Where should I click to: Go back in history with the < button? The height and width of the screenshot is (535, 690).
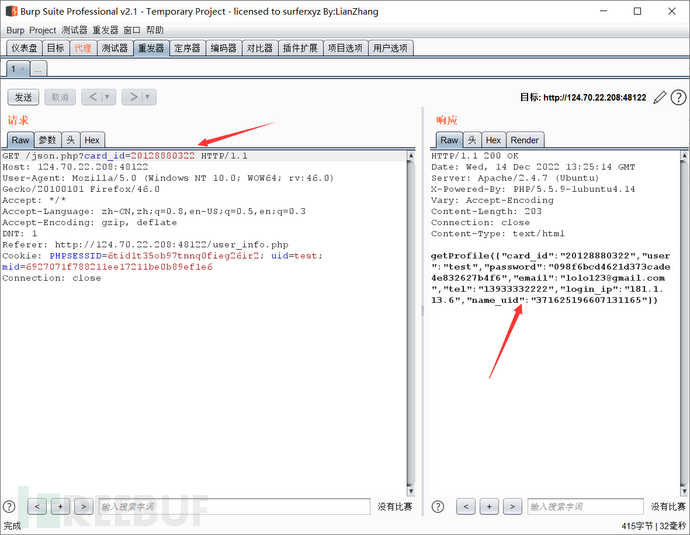(92, 97)
